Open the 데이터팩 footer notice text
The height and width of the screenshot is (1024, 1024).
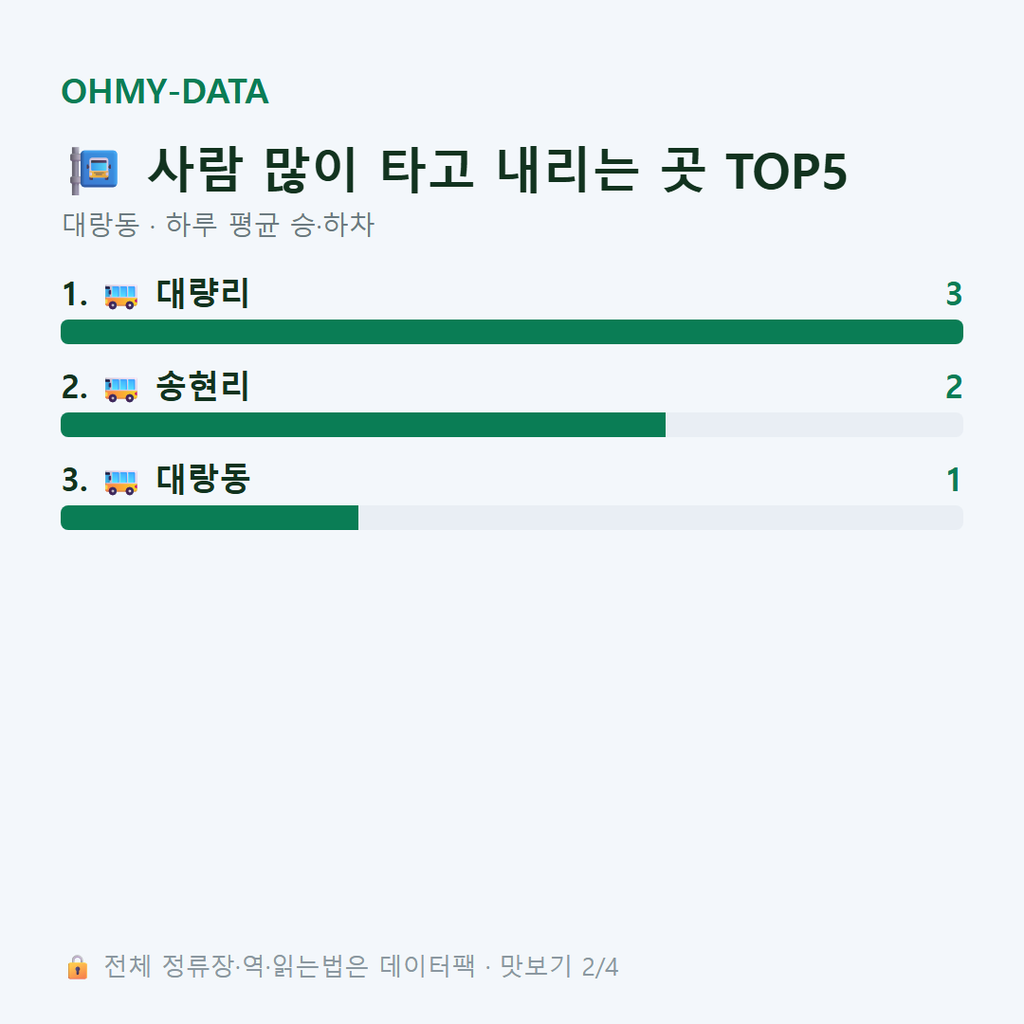[x=289, y=967]
